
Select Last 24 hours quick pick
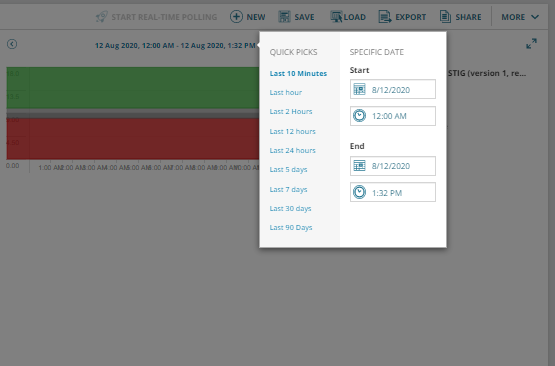tap(292, 150)
